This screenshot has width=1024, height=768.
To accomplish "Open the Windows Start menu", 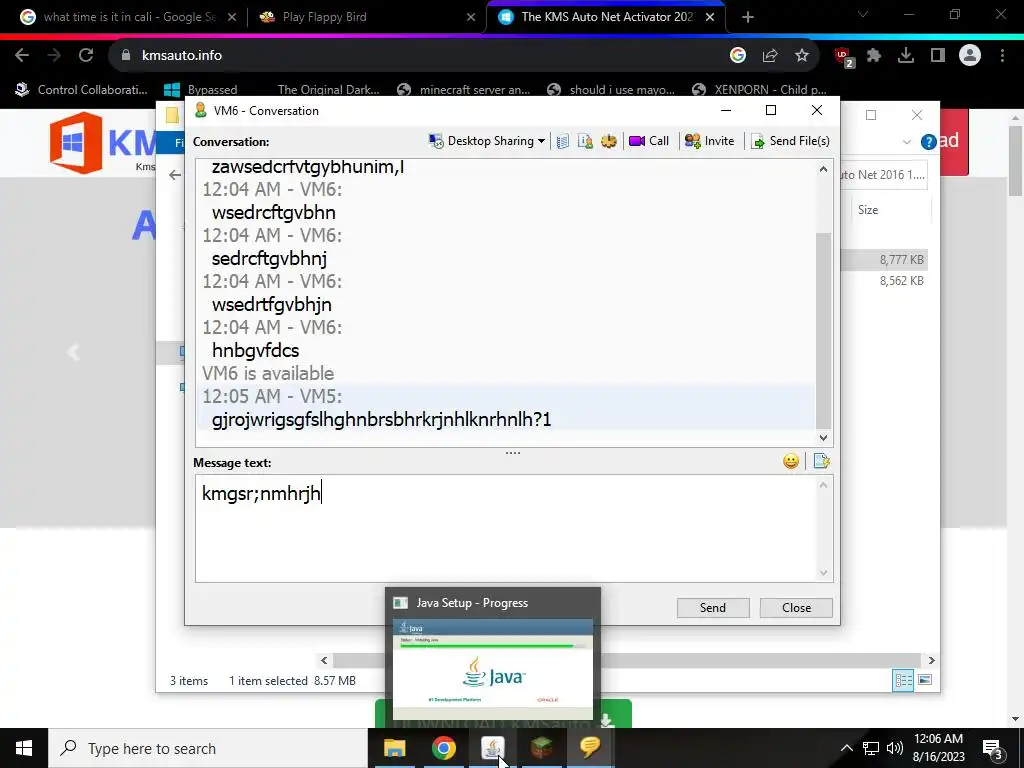I will pos(24,748).
